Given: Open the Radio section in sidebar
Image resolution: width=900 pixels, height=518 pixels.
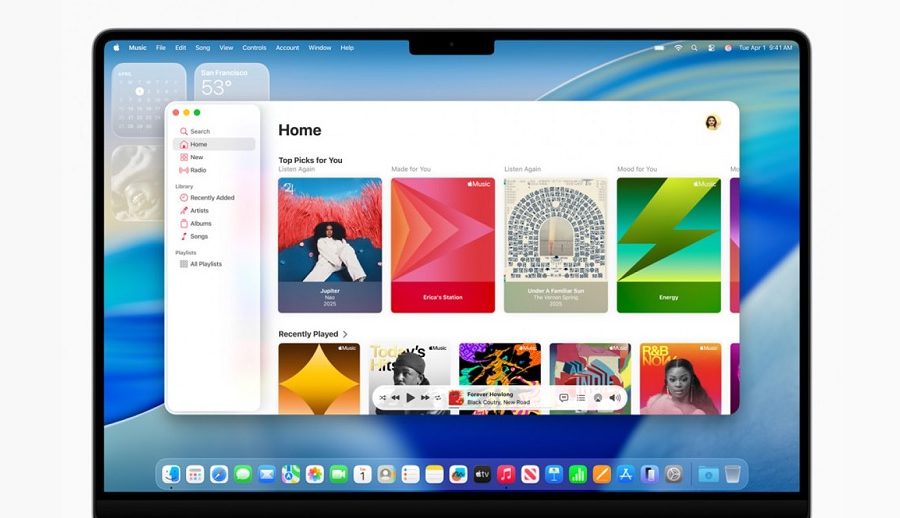Looking at the screenshot, I should tap(198, 170).
